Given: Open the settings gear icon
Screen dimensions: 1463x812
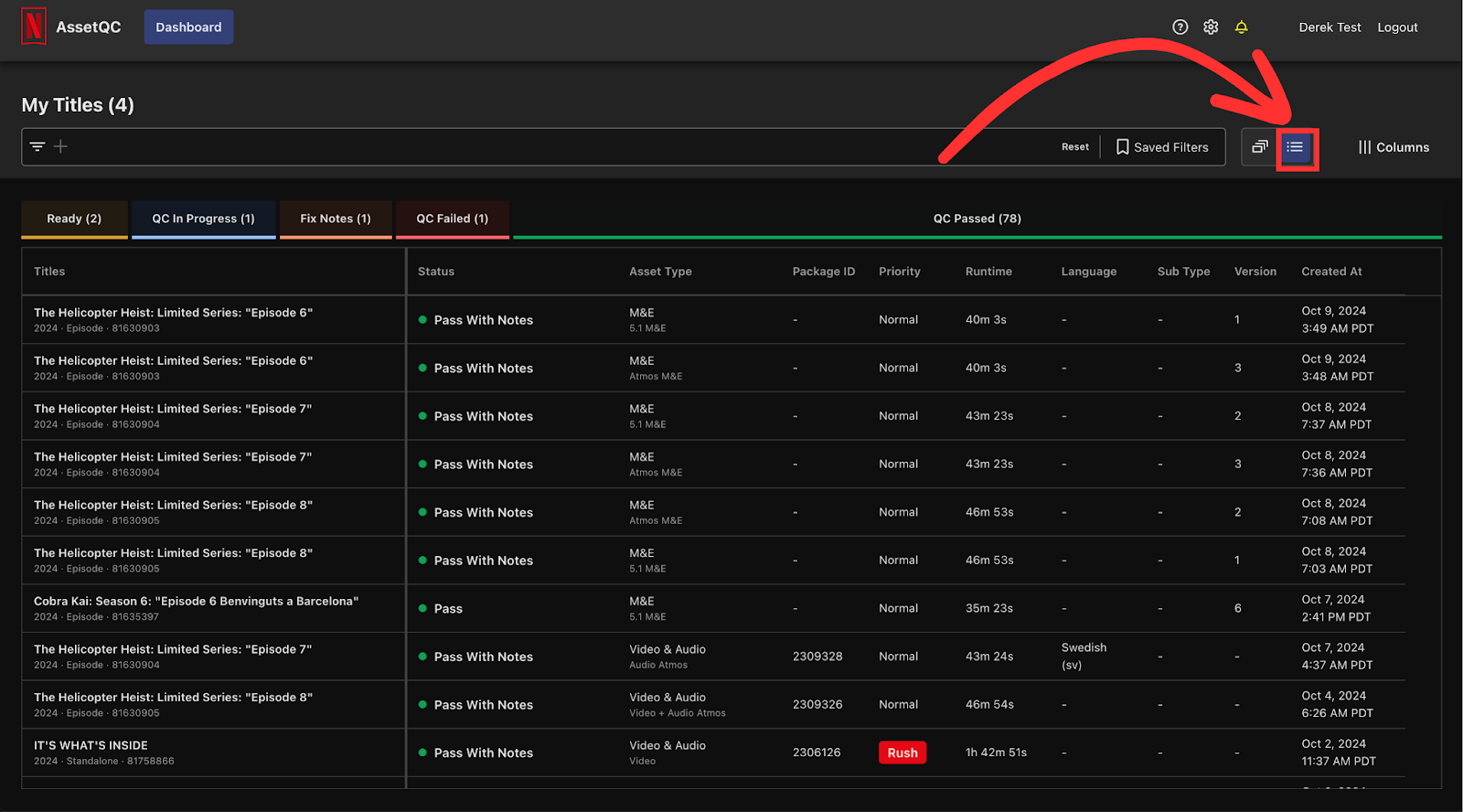Looking at the screenshot, I should (x=1211, y=27).
